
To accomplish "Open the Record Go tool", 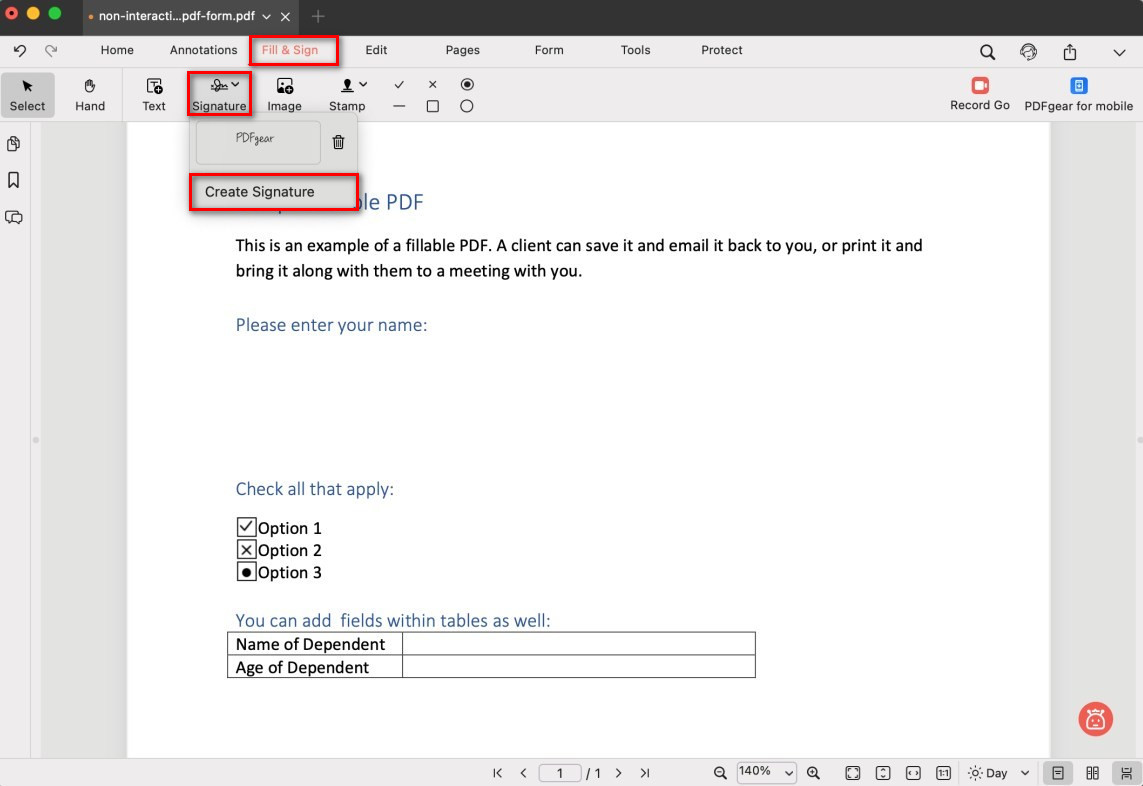I will [x=979, y=94].
